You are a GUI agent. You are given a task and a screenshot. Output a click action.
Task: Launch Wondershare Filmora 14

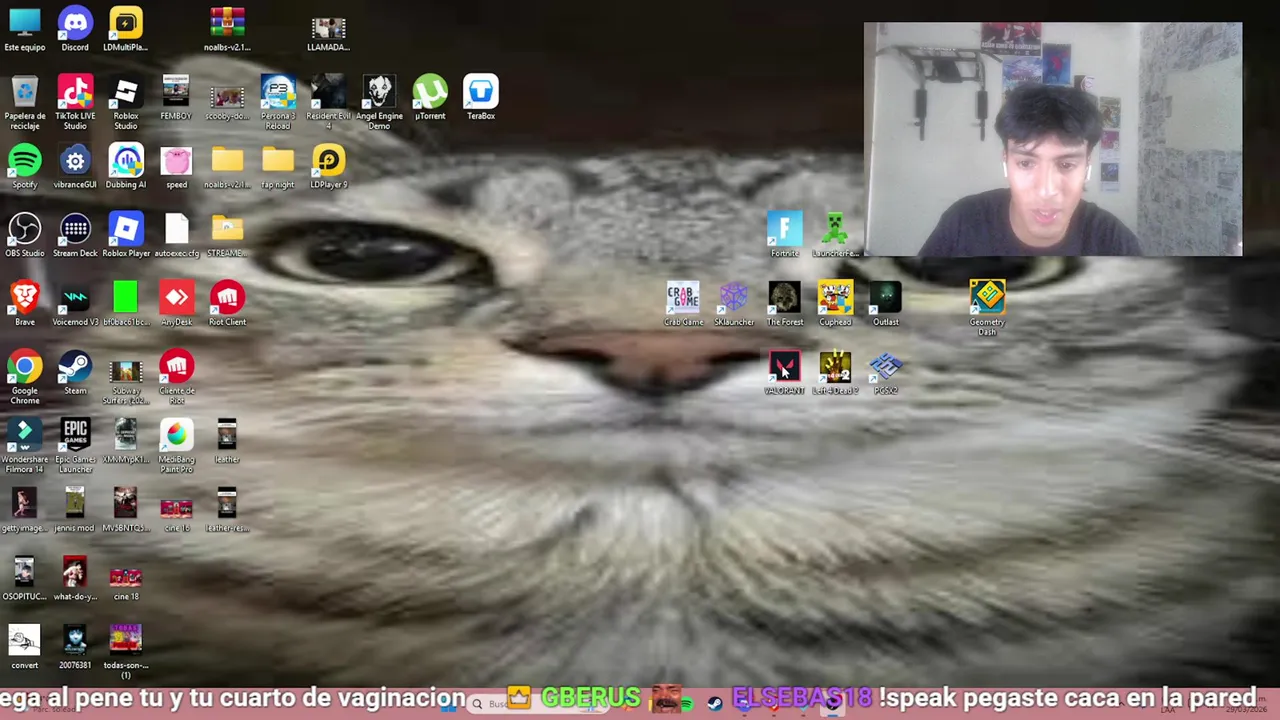point(25,446)
